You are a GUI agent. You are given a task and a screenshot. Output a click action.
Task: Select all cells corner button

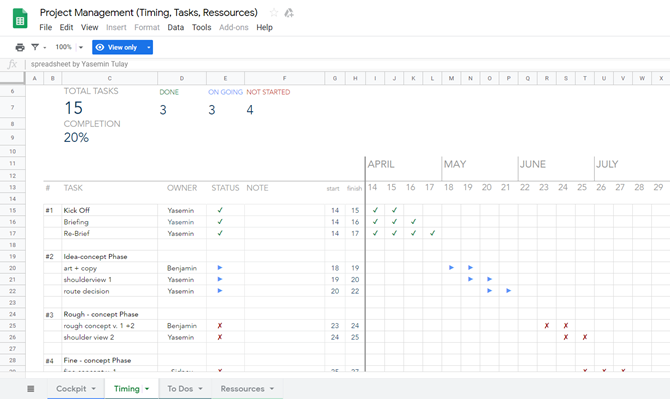coord(12,78)
